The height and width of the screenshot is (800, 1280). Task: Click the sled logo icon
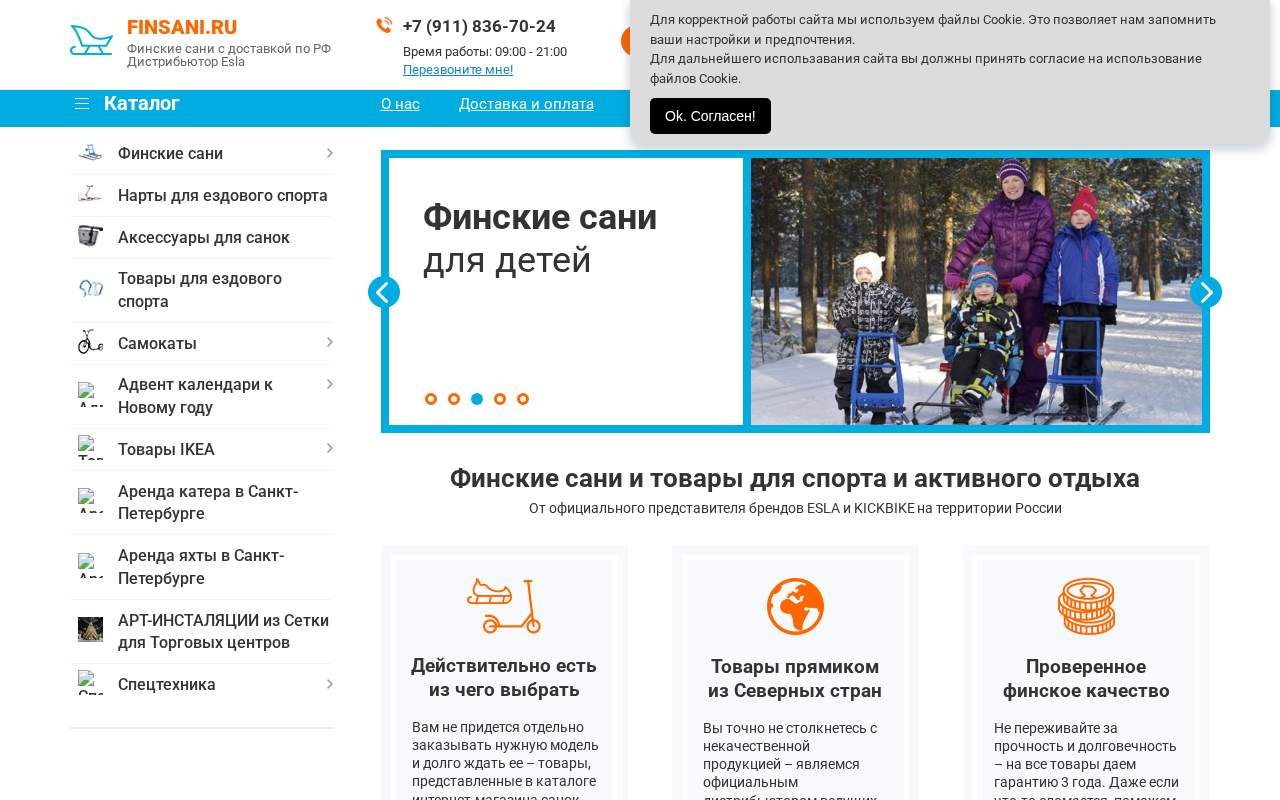coord(91,40)
